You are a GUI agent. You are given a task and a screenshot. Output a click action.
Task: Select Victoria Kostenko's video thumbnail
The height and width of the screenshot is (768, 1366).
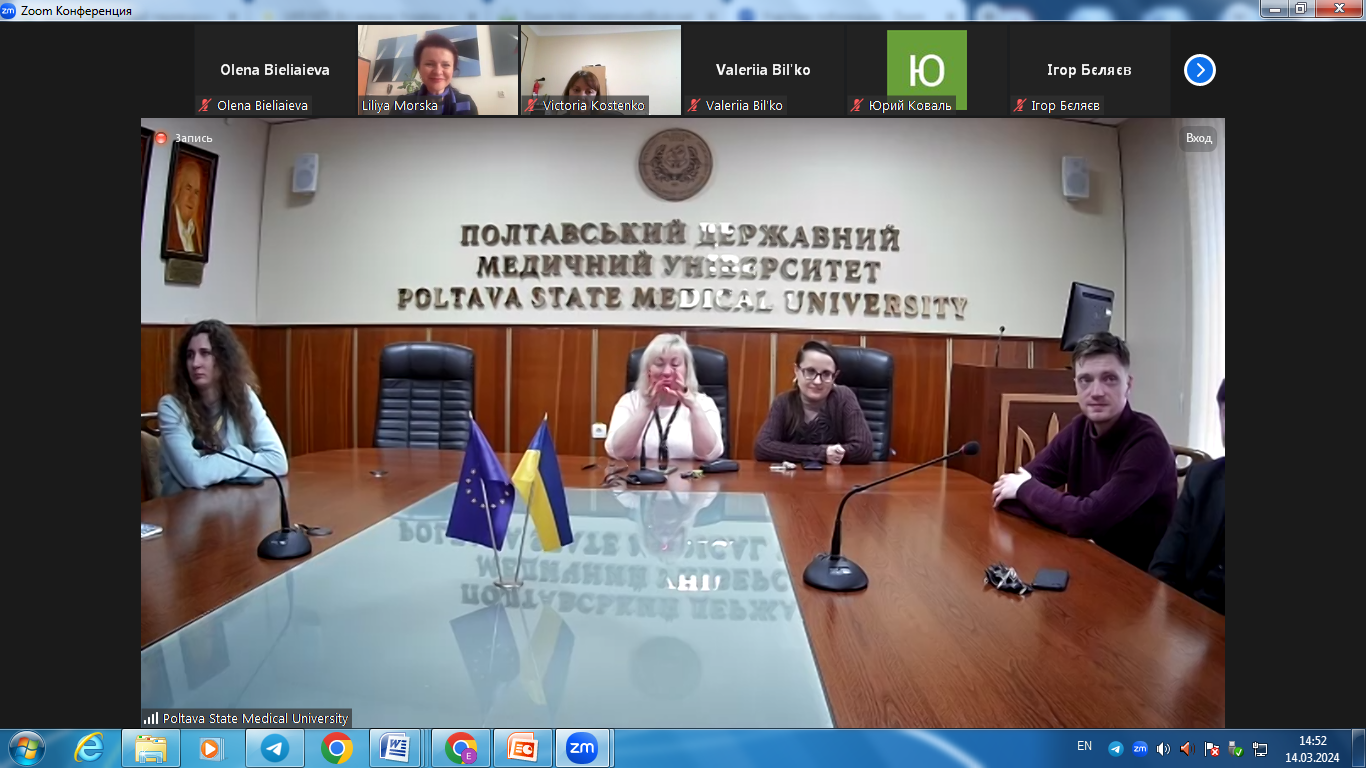pyautogui.click(x=600, y=70)
